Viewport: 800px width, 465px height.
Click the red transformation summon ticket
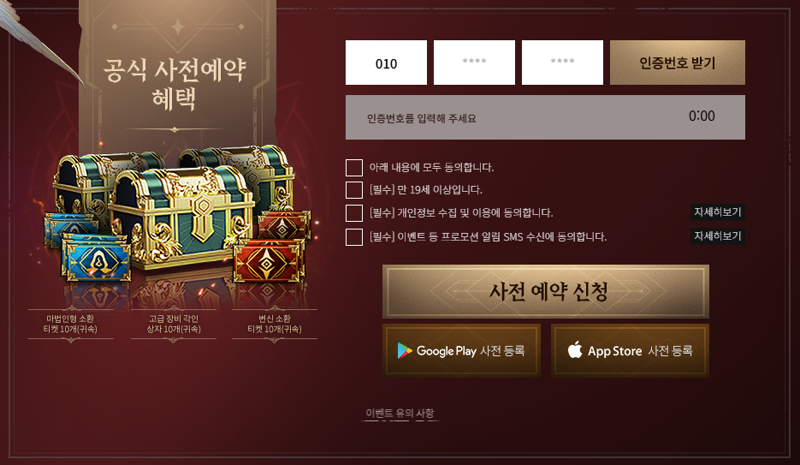[269, 260]
